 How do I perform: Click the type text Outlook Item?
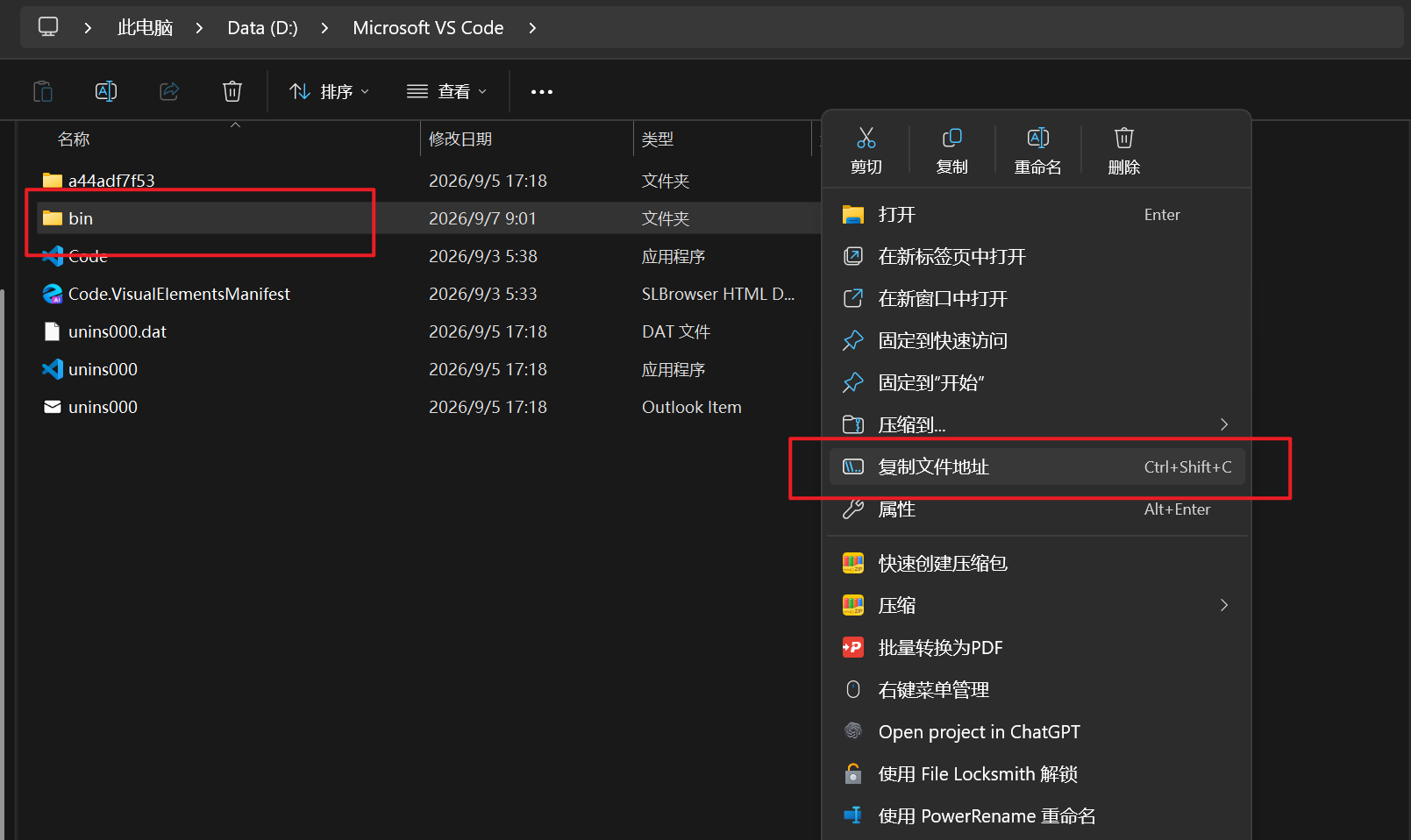[692, 407]
